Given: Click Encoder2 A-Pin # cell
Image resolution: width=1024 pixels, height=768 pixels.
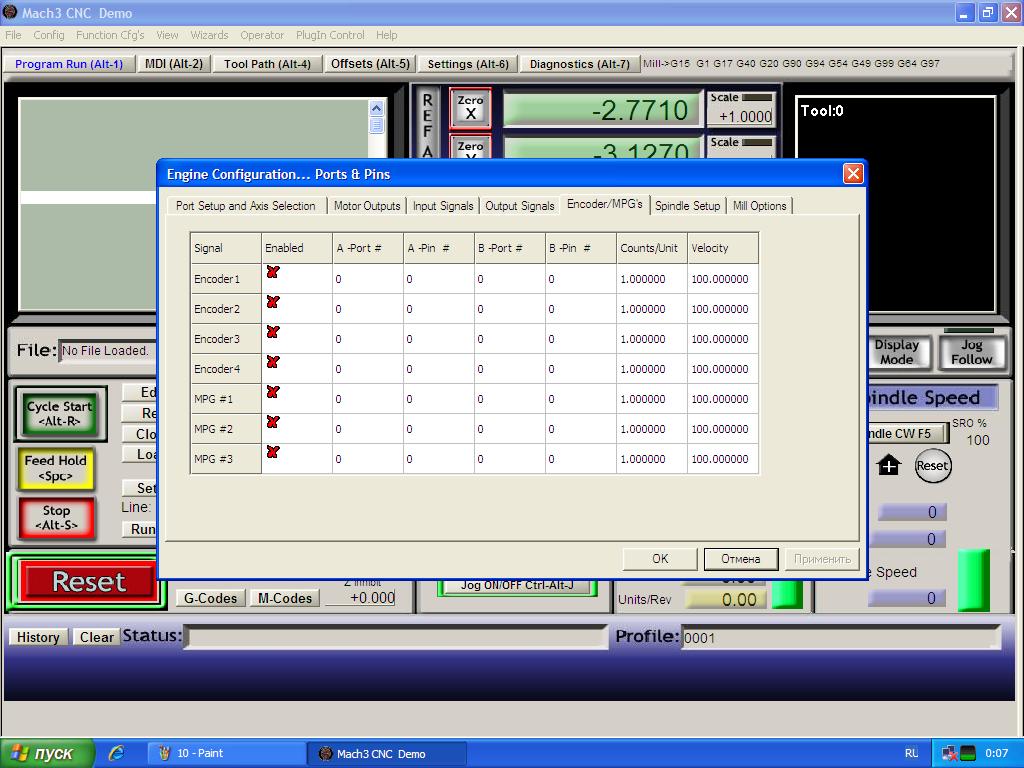Looking at the screenshot, I should pos(439,309).
